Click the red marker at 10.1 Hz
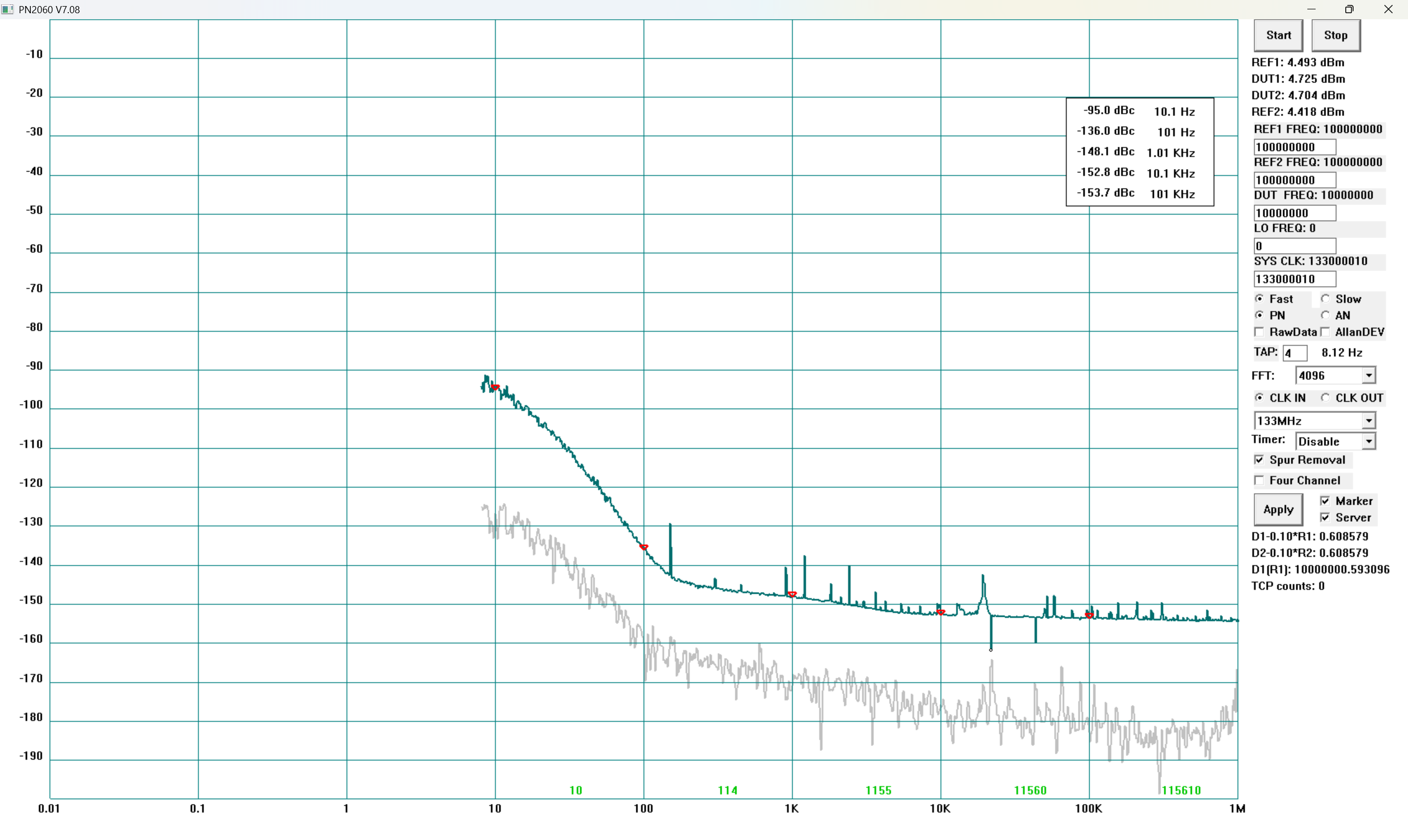Viewport: 1408px width, 840px height. 496,387
